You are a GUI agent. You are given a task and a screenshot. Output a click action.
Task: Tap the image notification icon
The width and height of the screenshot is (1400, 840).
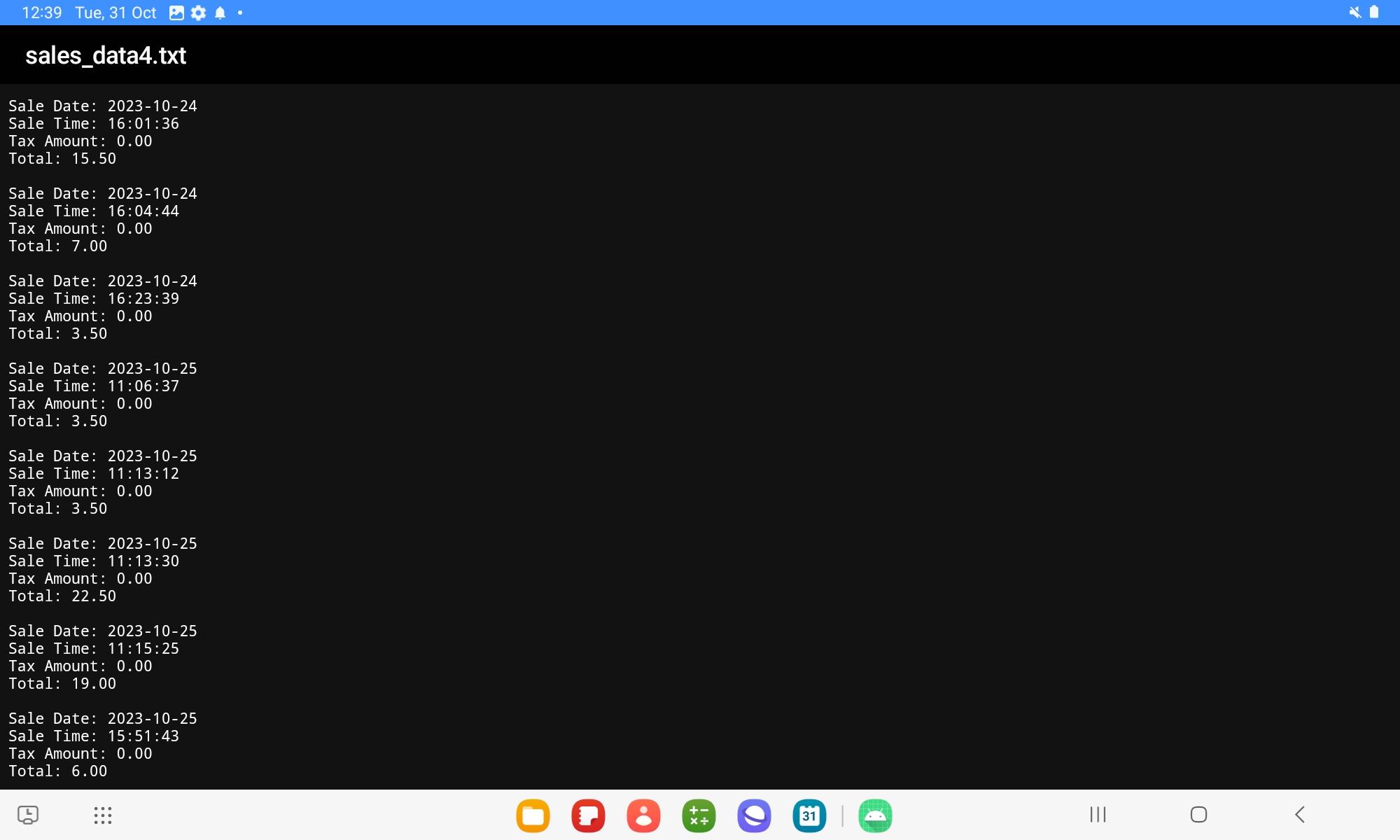(x=176, y=13)
